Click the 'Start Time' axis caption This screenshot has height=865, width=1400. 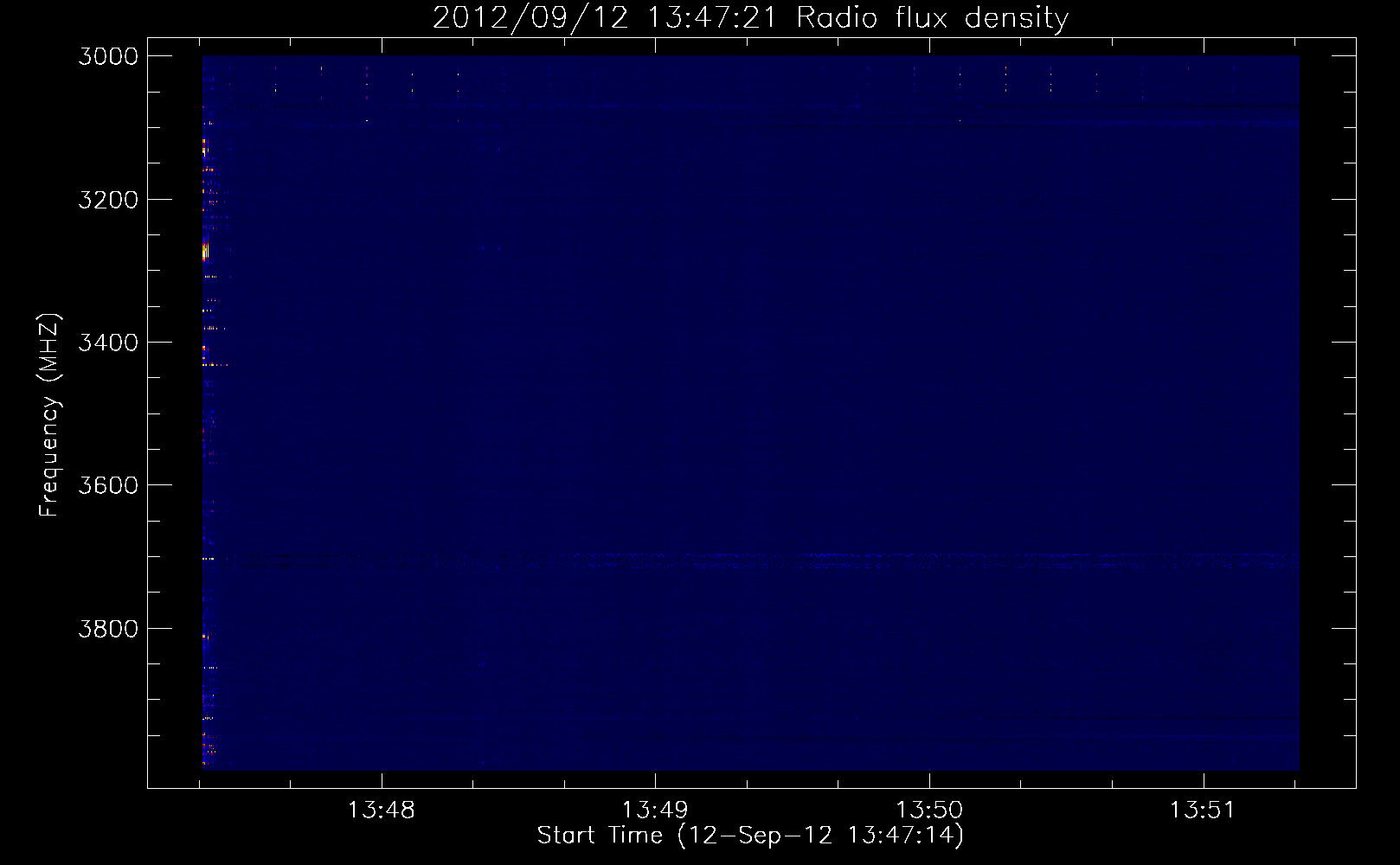coord(750,836)
